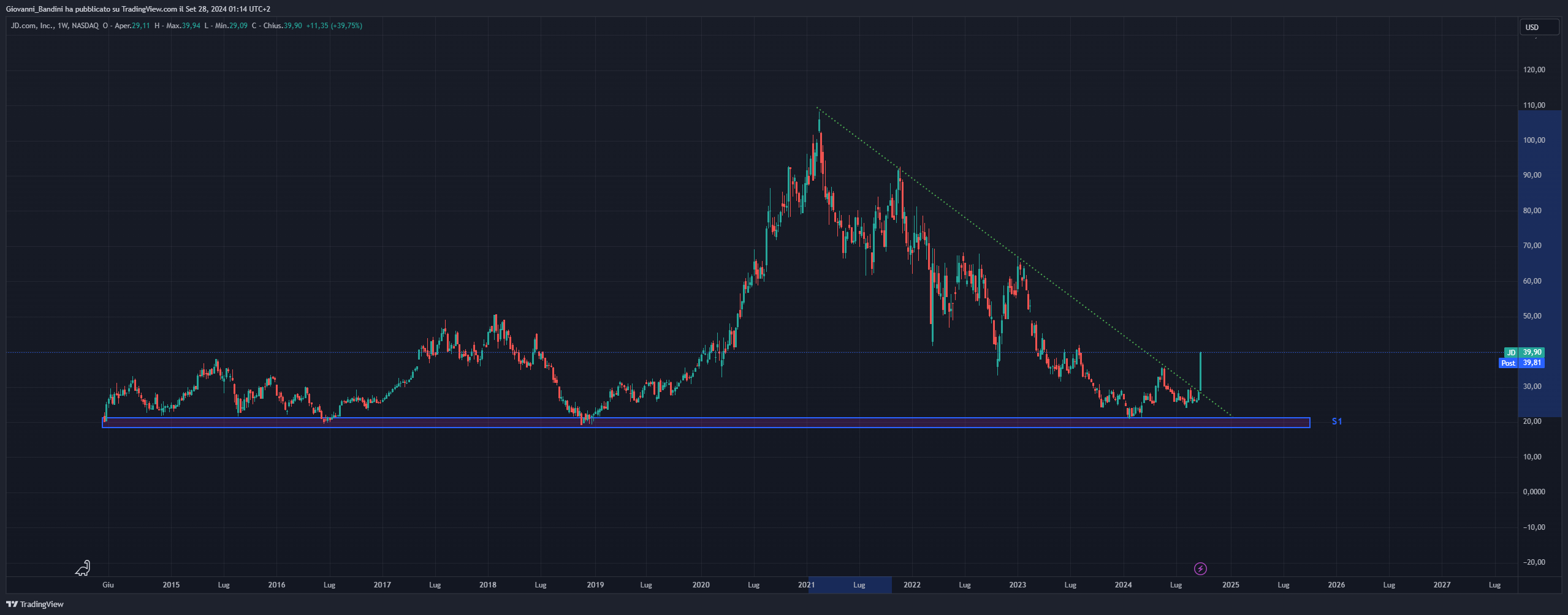Click the S1 support label
The image size is (1568, 615).
tap(1337, 421)
